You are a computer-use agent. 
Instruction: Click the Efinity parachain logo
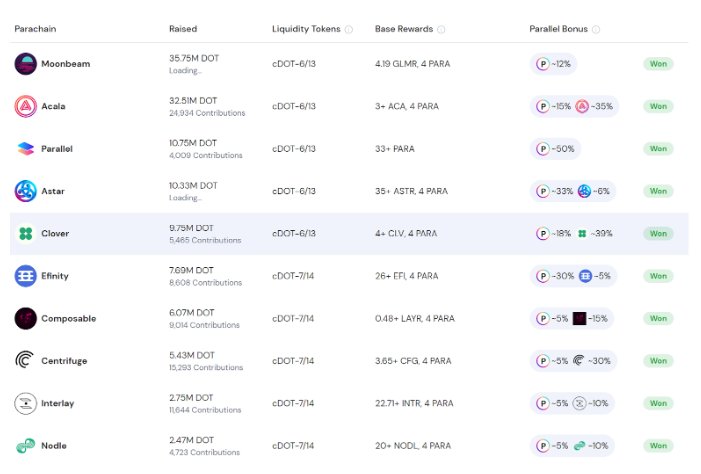pos(25,276)
